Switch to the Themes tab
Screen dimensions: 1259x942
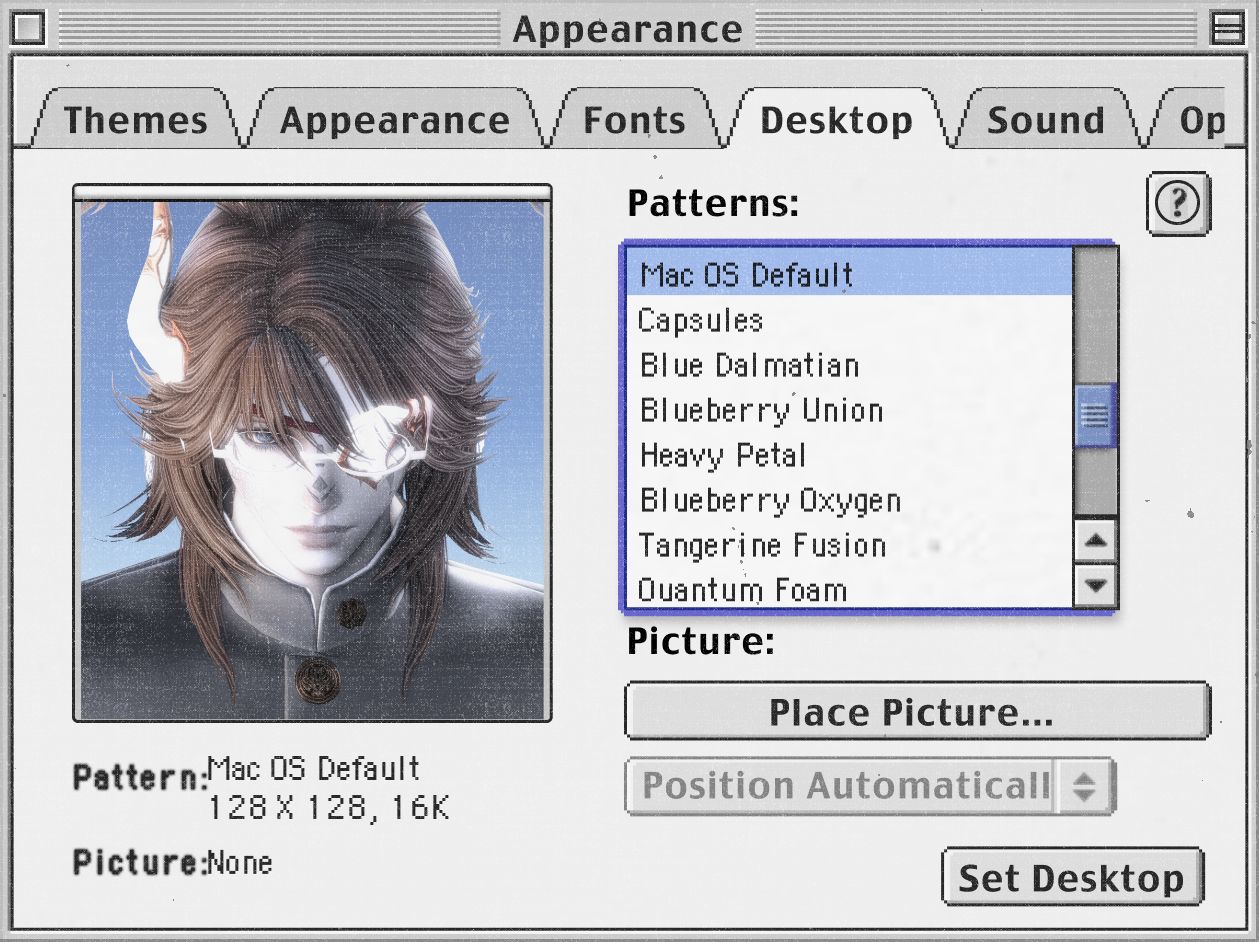click(x=136, y=120)
